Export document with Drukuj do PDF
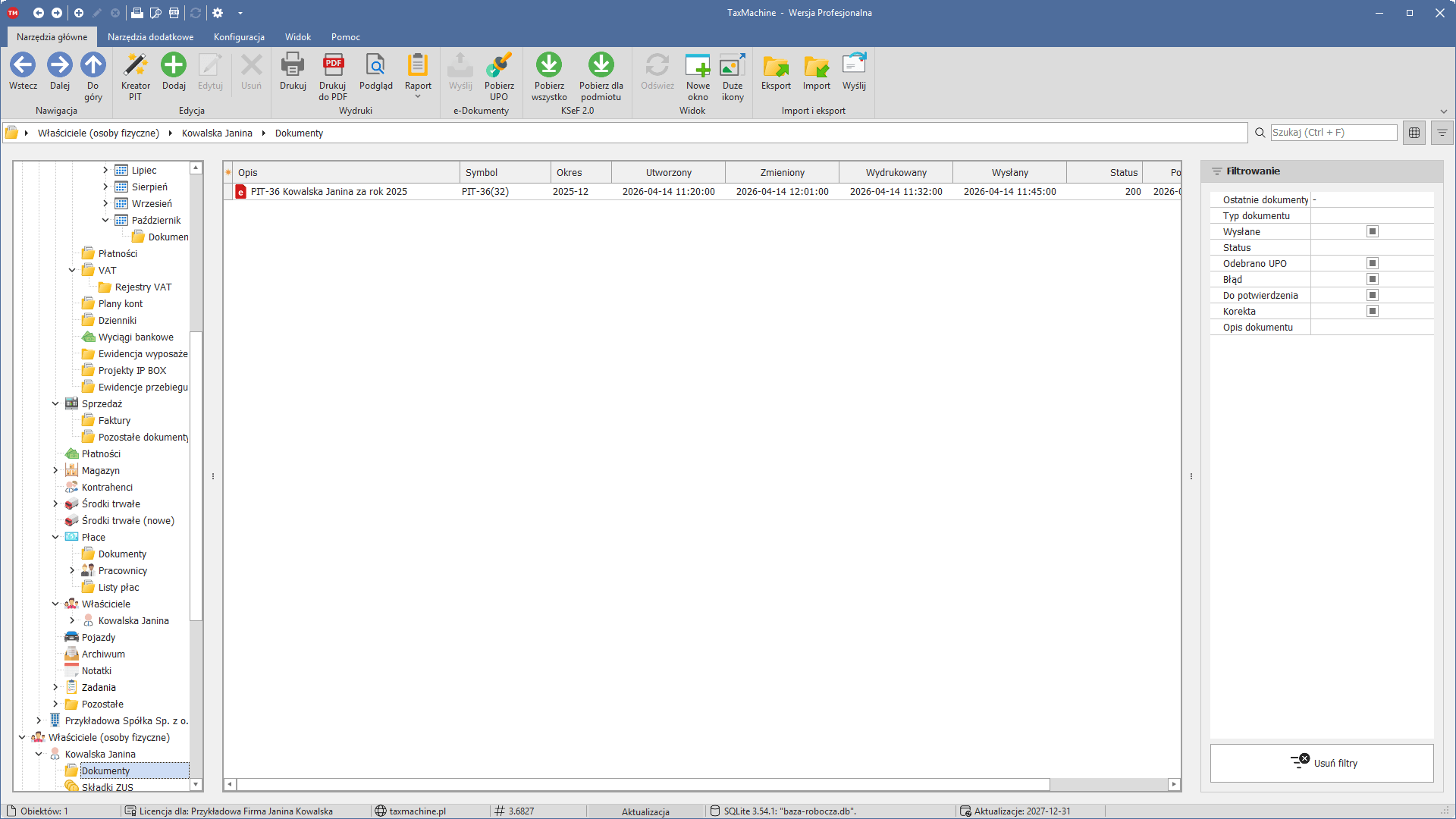Viewport: 1456px width, 819px height. [333, 76]
